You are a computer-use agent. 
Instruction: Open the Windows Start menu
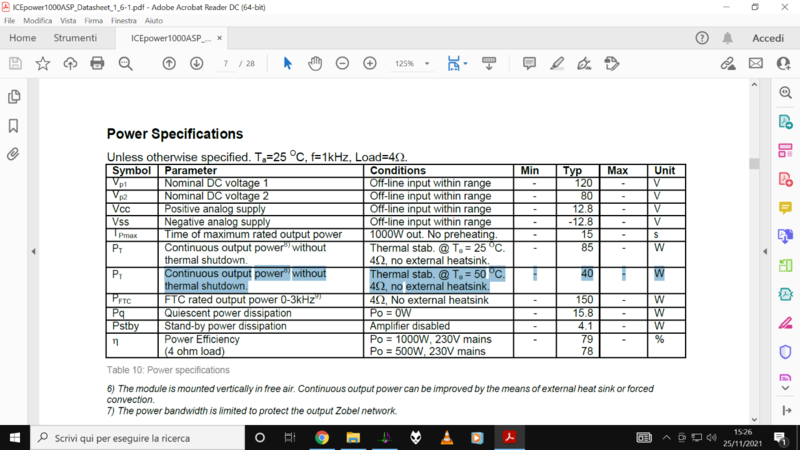coord(15,438)
